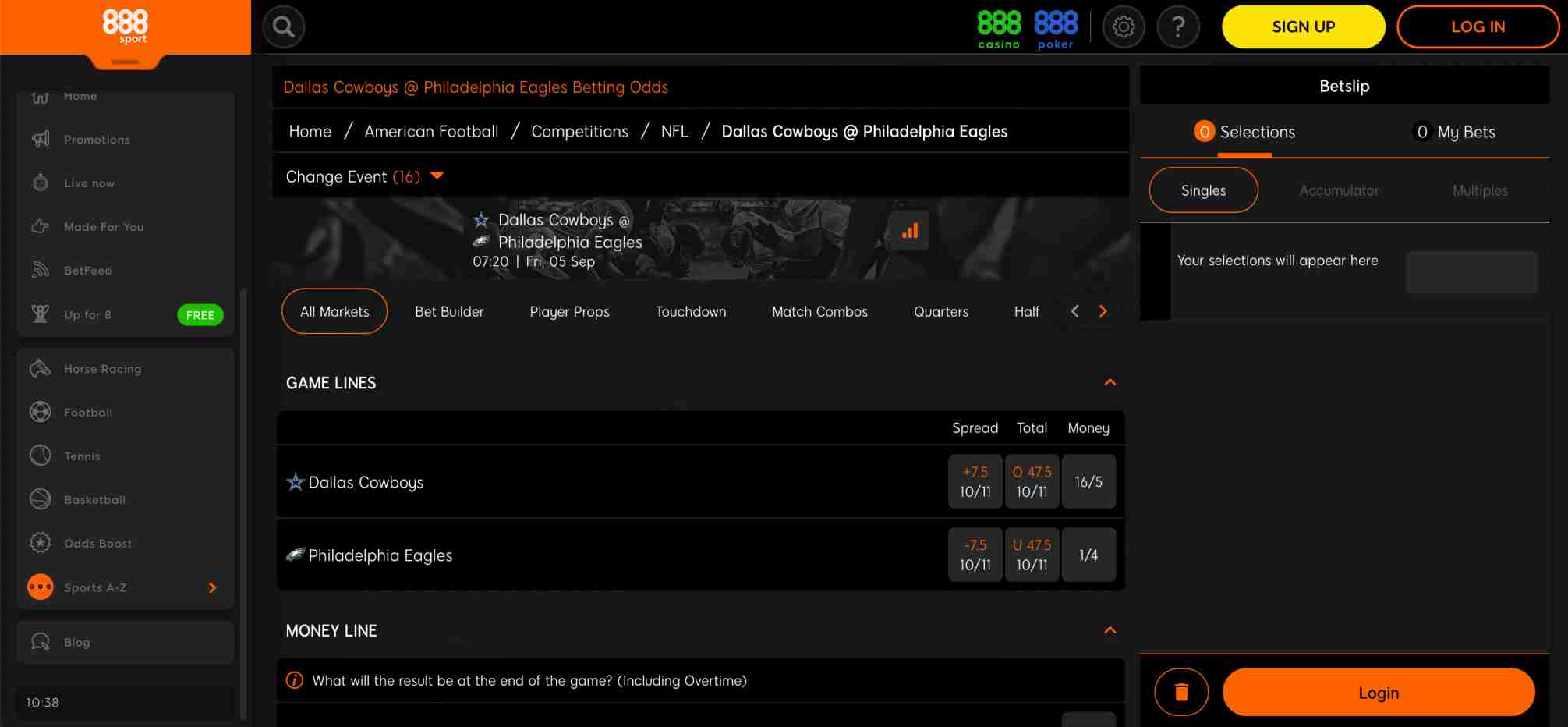Image resolution: width=1568 pixels, height=727 pixels.
Task: Click the Horse Racing icon
Action: point(41,368)
